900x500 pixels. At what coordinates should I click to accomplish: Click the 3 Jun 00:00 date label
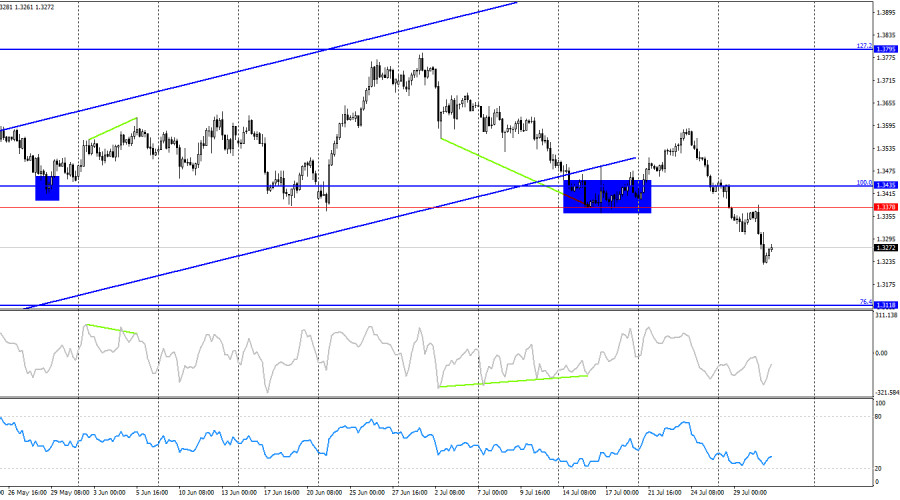tap(109, 493)
